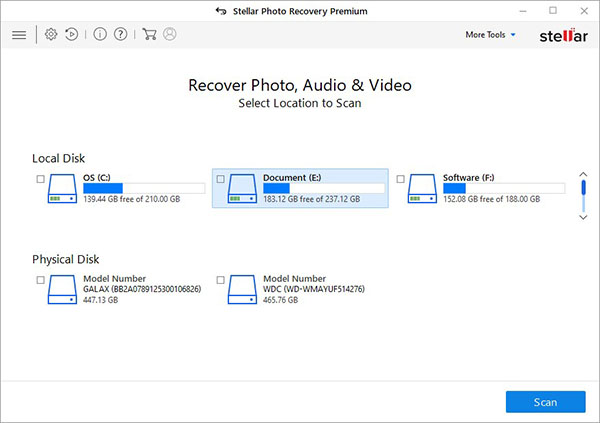Check the OS (C:) drive checkbox
Viewport: 600px width, 423px height.
tap(41, 179)
